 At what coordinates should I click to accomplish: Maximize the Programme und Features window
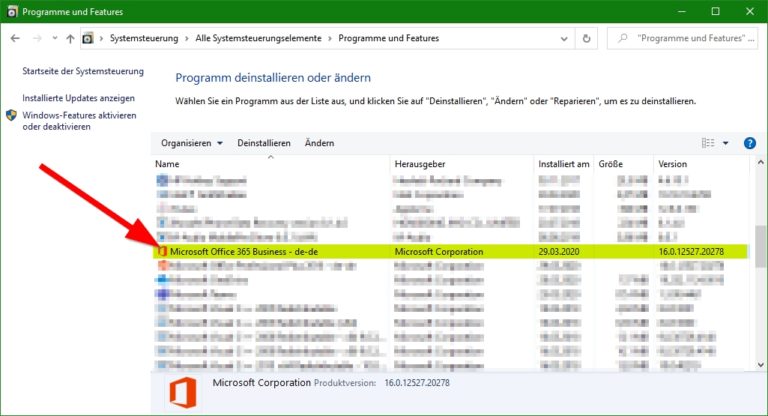coord(716,11)
